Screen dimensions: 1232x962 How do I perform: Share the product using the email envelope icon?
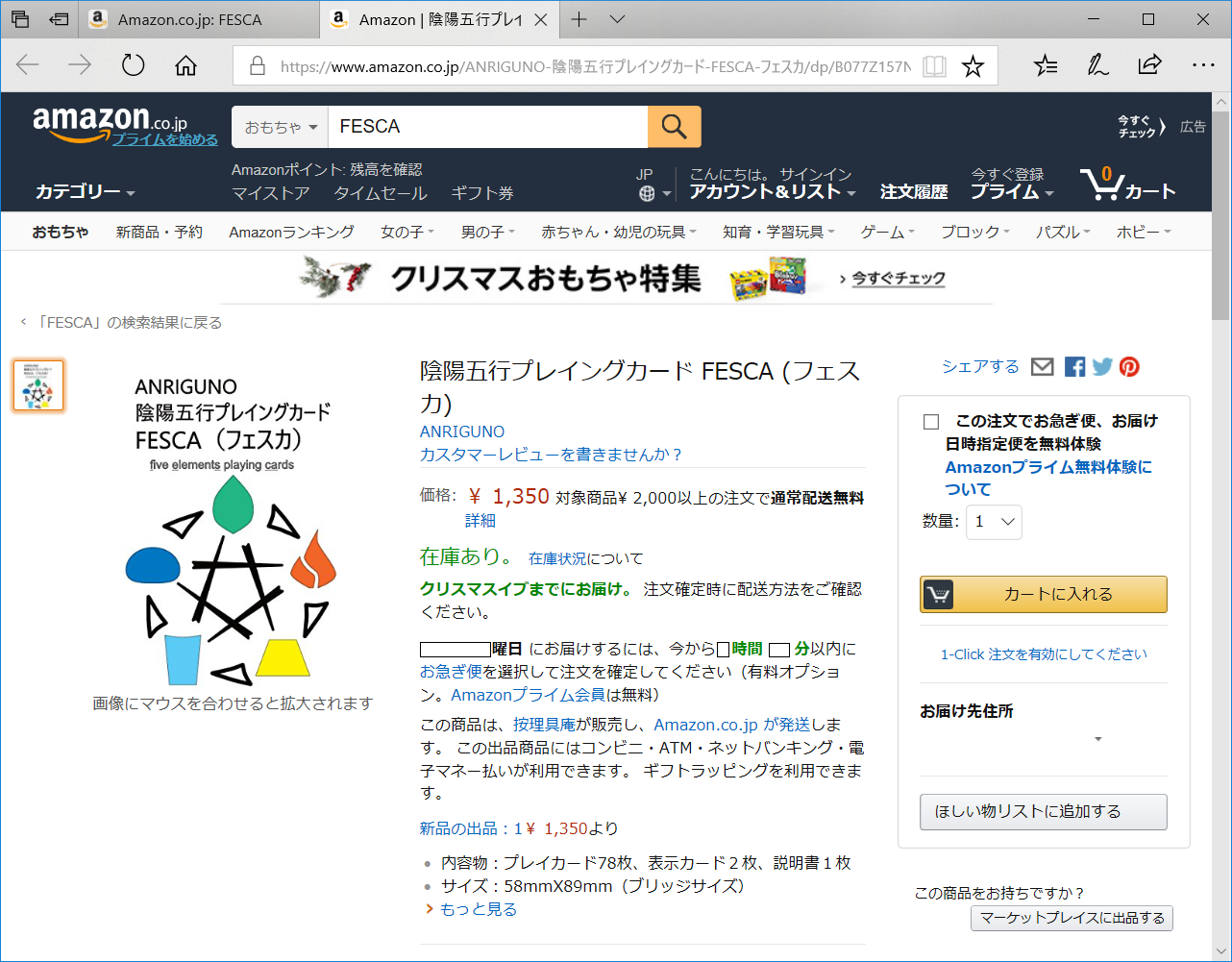[1042, 366]
